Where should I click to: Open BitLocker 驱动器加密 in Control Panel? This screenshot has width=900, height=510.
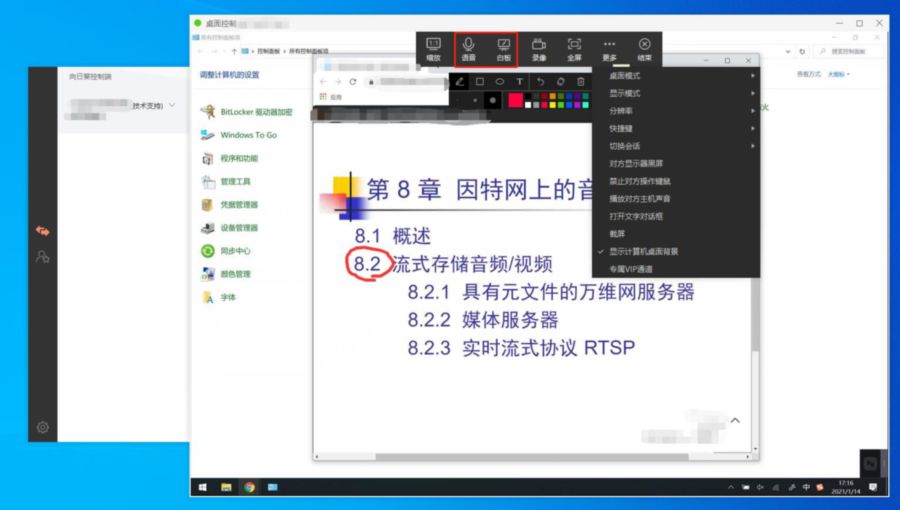point(247,112)
